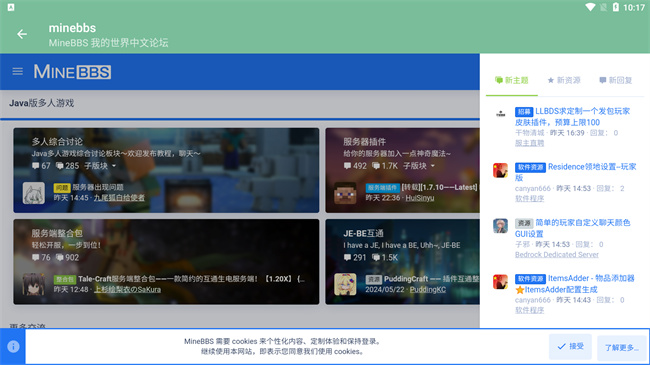Open 多人综合讨论 forum
Image resolution: width=650 pixels, height=365 pixels.
pyautogui.click(x=57, y=141)
